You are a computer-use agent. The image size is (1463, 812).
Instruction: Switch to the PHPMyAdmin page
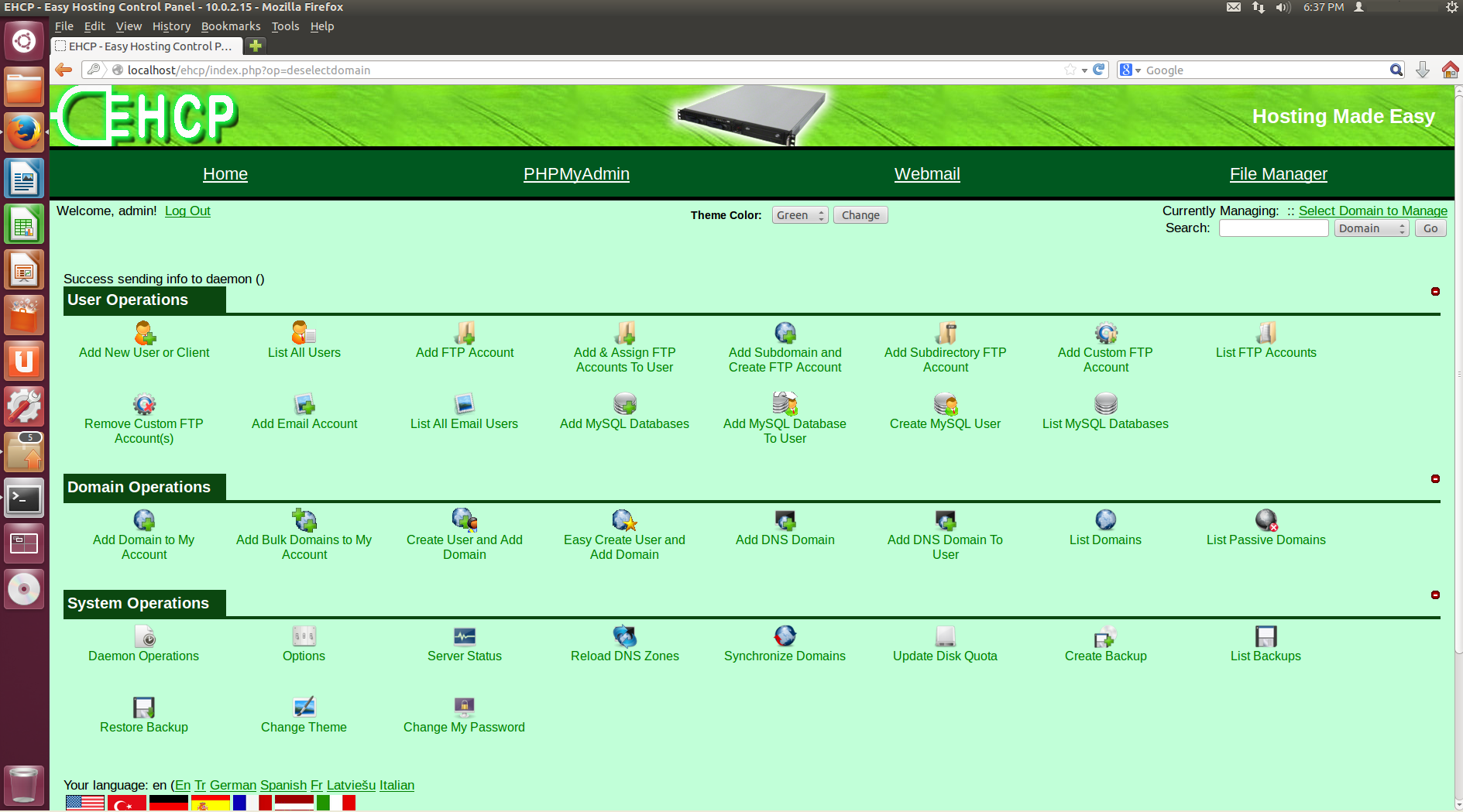pos(576,173)
